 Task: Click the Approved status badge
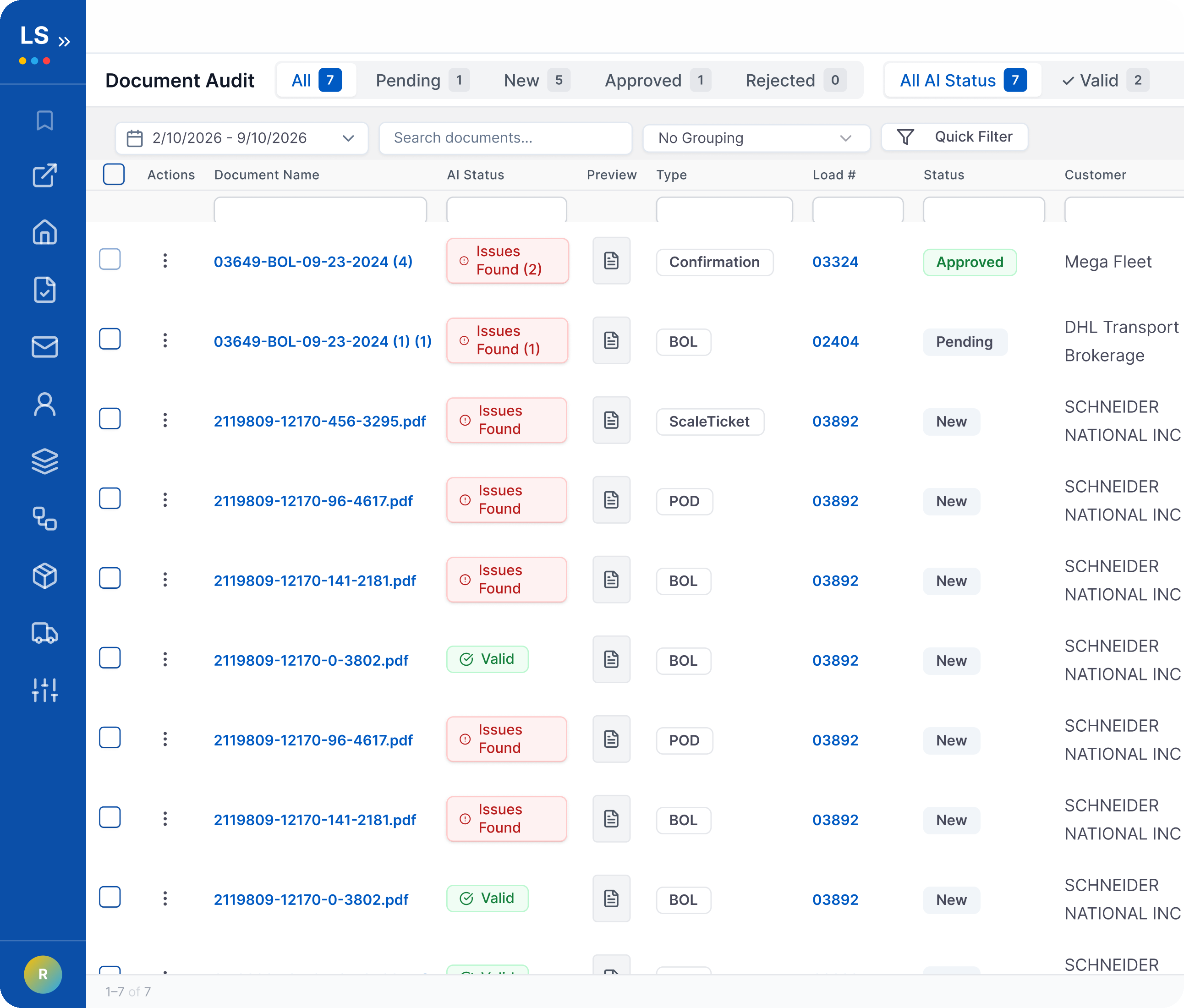pyautogui.click(x=970, y=262)
